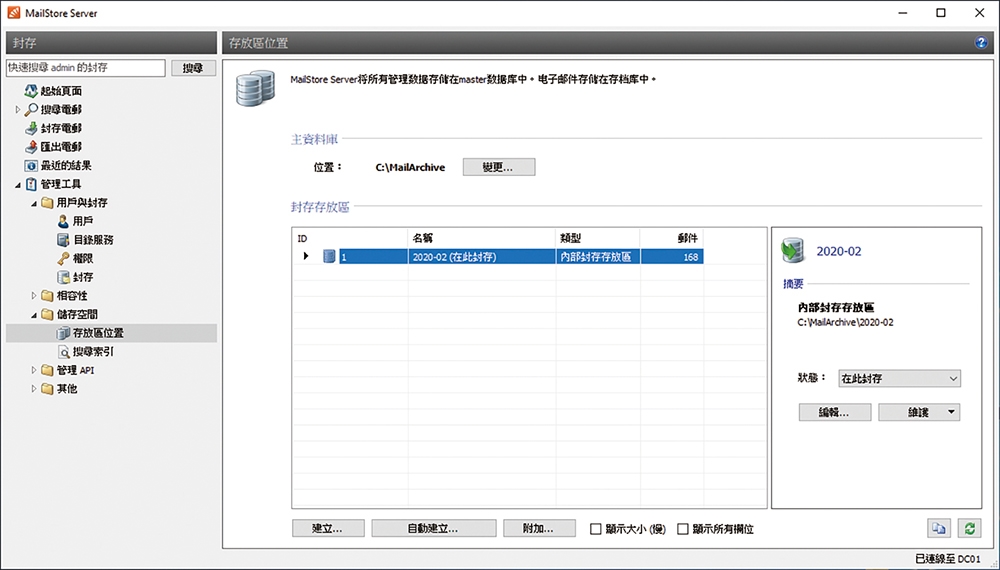
Task: Expand the 相容性 tree node
Action: point(34,296)
